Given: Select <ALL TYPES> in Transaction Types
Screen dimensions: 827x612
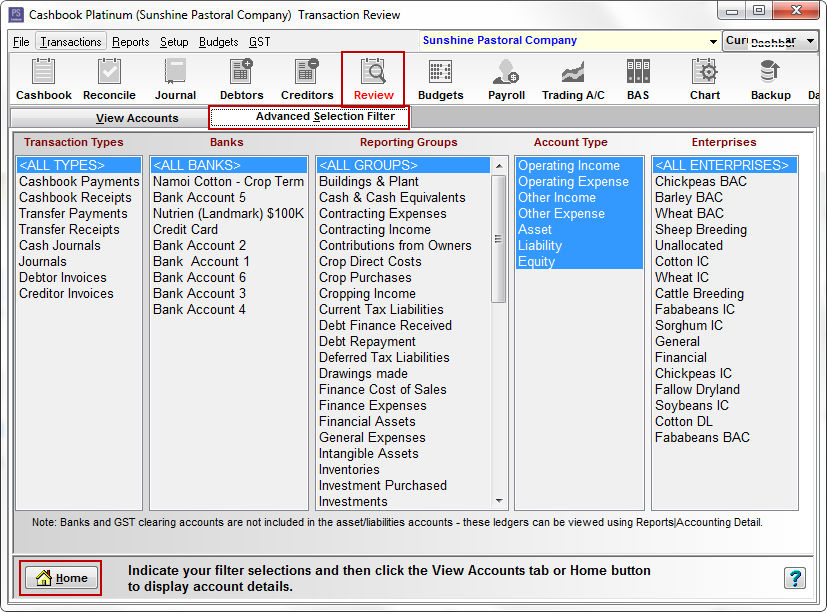Looking at the screenshot, I should (x=79, y=165).
